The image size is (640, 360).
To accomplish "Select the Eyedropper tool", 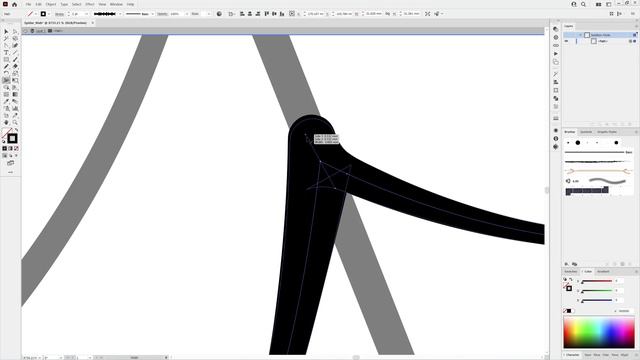I will point(6,101).
